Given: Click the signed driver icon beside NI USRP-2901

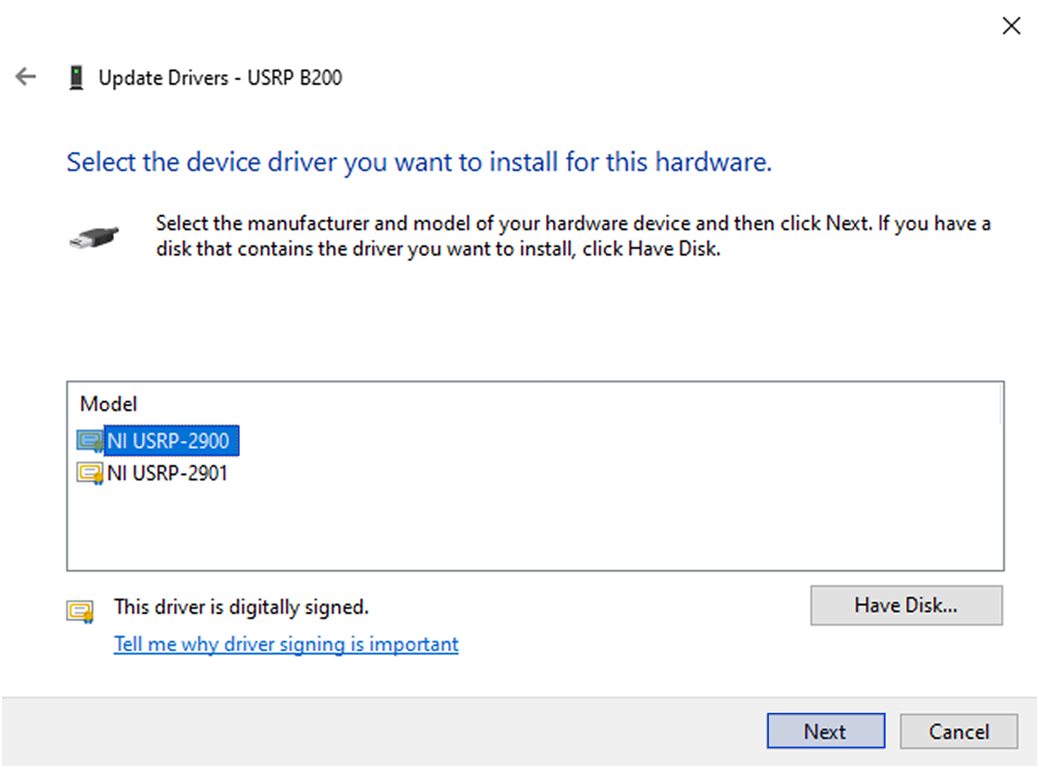Looking at the screenshot, I should (90, 473).
